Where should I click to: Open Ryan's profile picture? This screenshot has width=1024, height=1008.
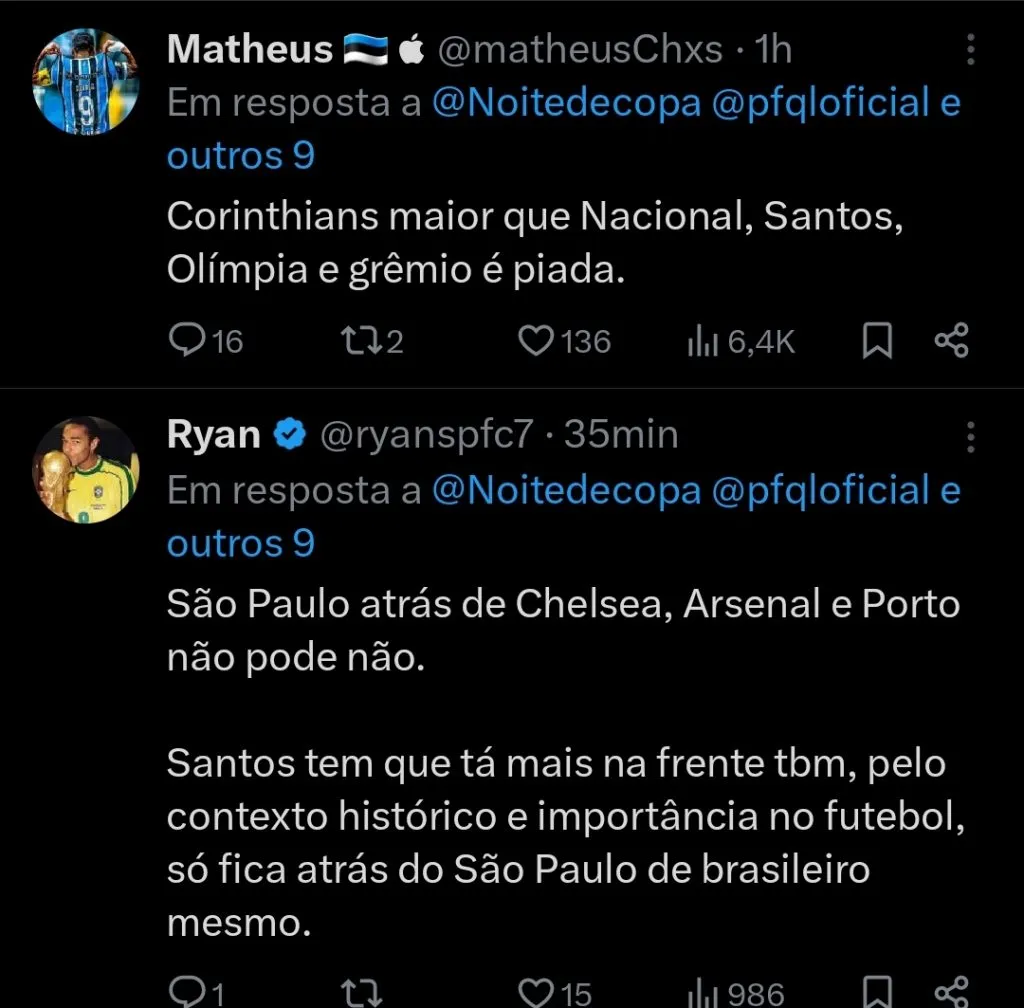pyautogui.click(x=86, y=468)
